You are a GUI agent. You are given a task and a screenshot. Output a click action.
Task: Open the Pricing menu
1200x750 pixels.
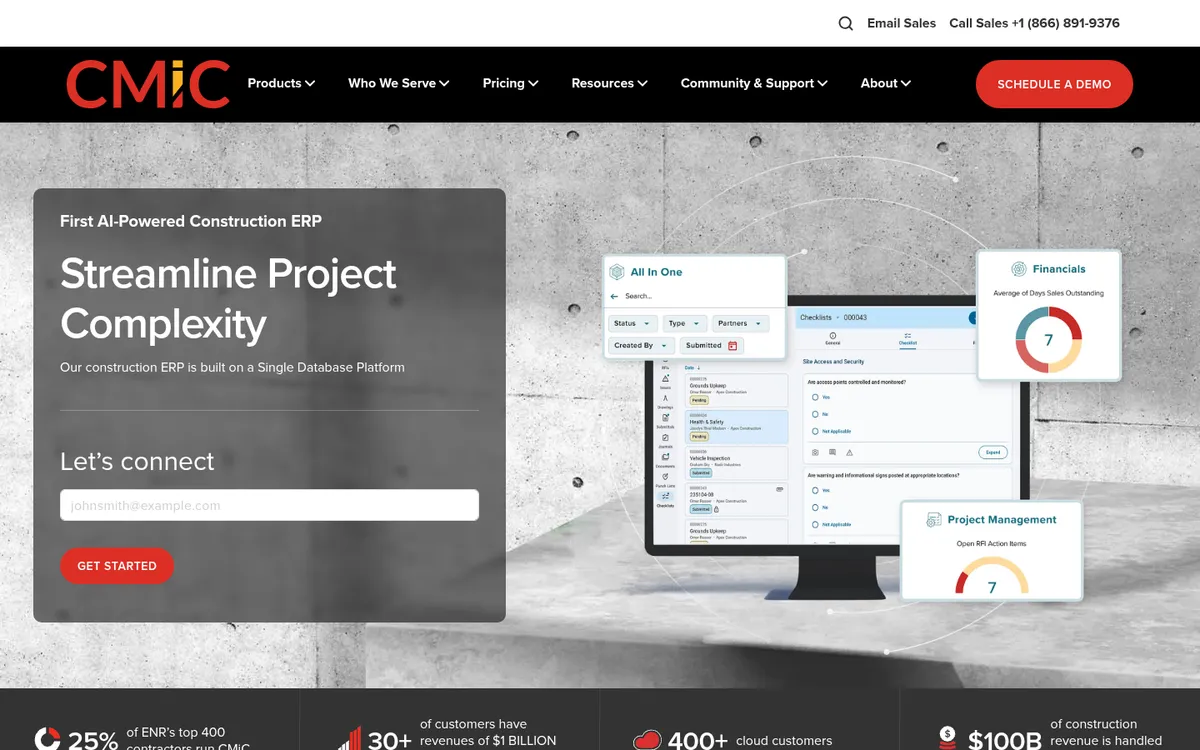[x=510, y=84]
